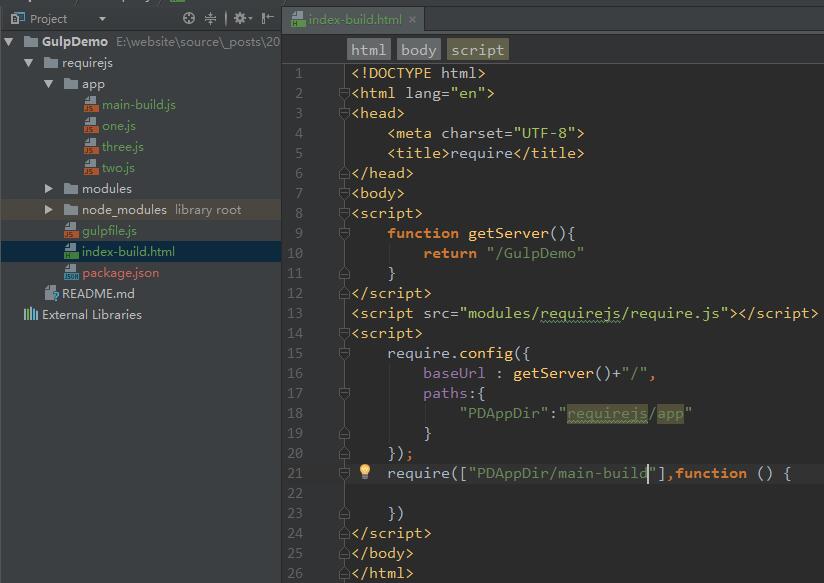
Task: Fold the body block at line 7
Action: point(344,193)
